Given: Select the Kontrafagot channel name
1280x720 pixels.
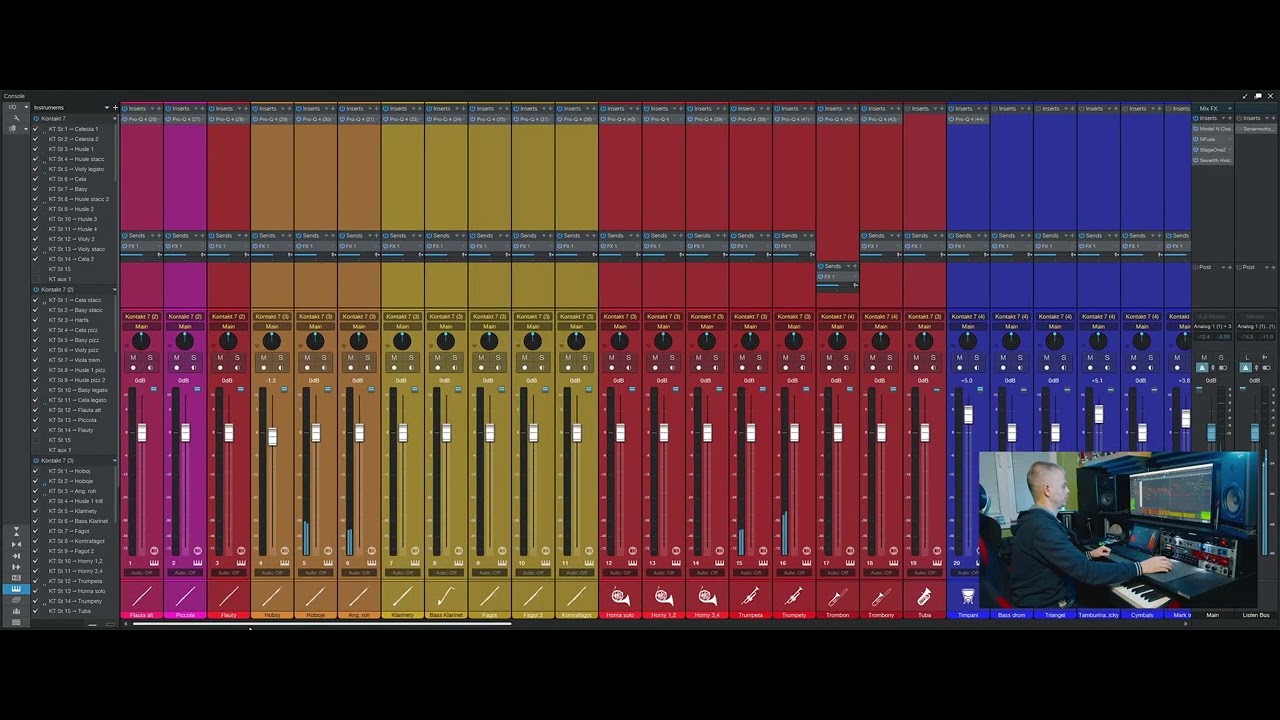Looking at the screenshot, I should coord(576,615).
